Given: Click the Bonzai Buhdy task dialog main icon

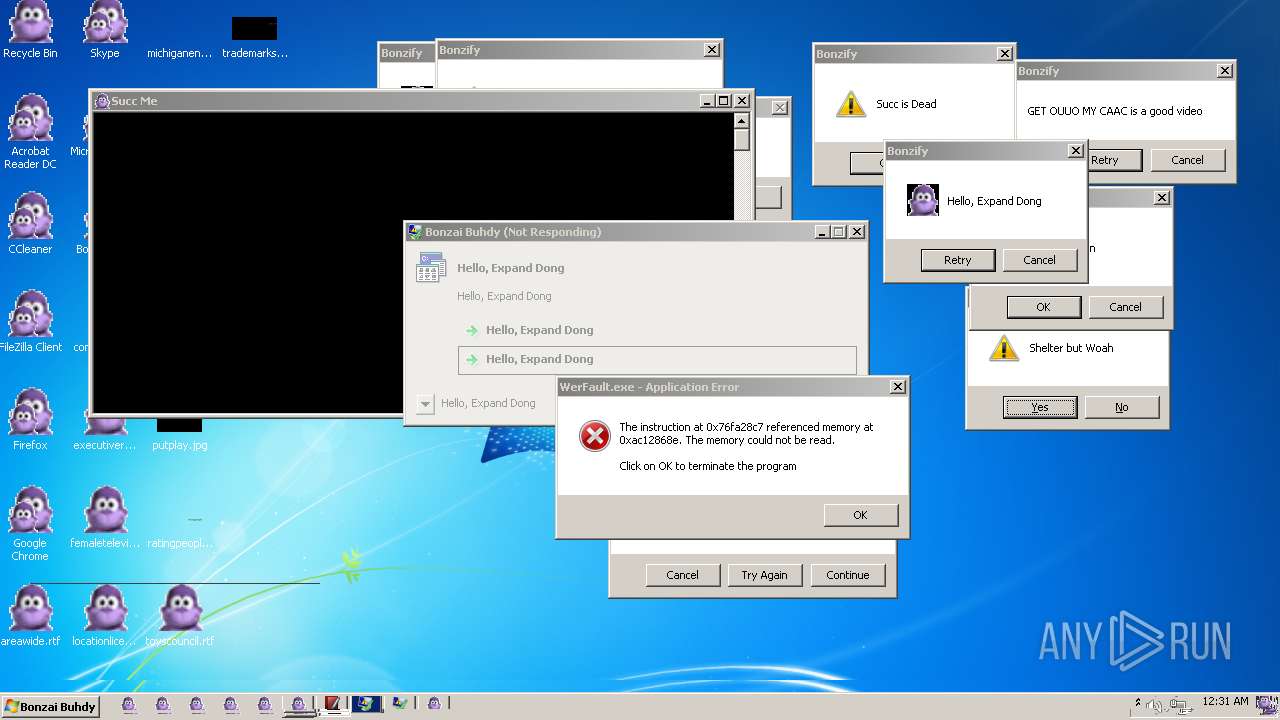Looking at the screenshot, I should pyautogui.click(x=431, y=268).
